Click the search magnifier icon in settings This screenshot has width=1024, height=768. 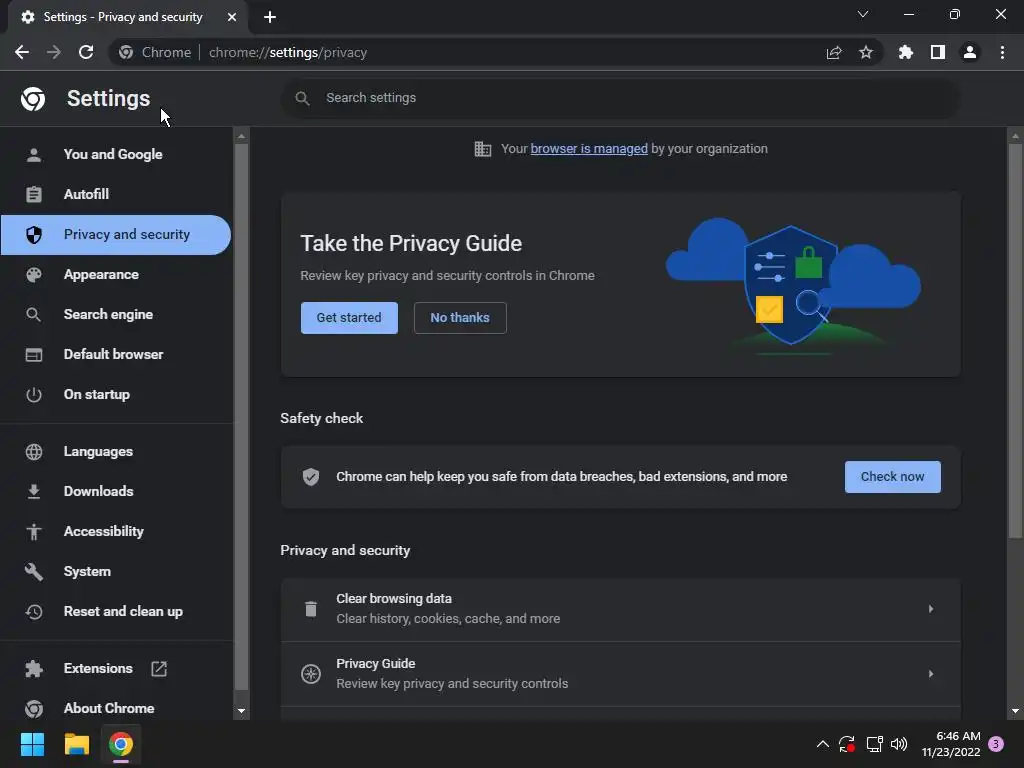[x=302, y=98]
